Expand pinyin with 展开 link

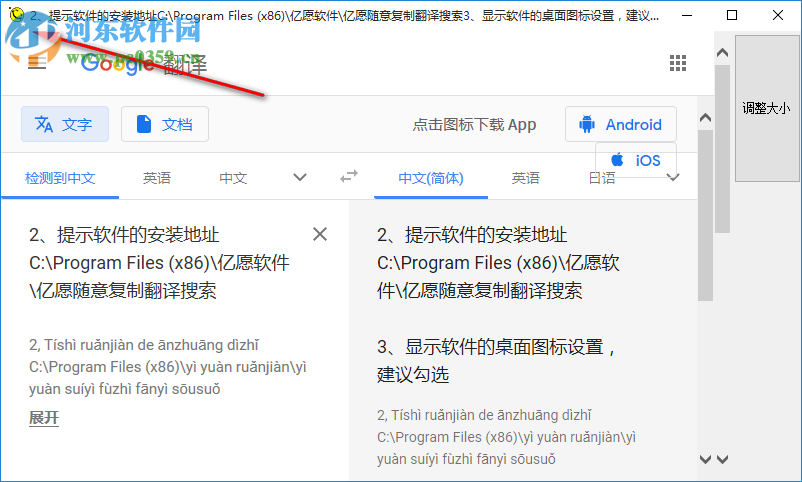coord(44,418)
